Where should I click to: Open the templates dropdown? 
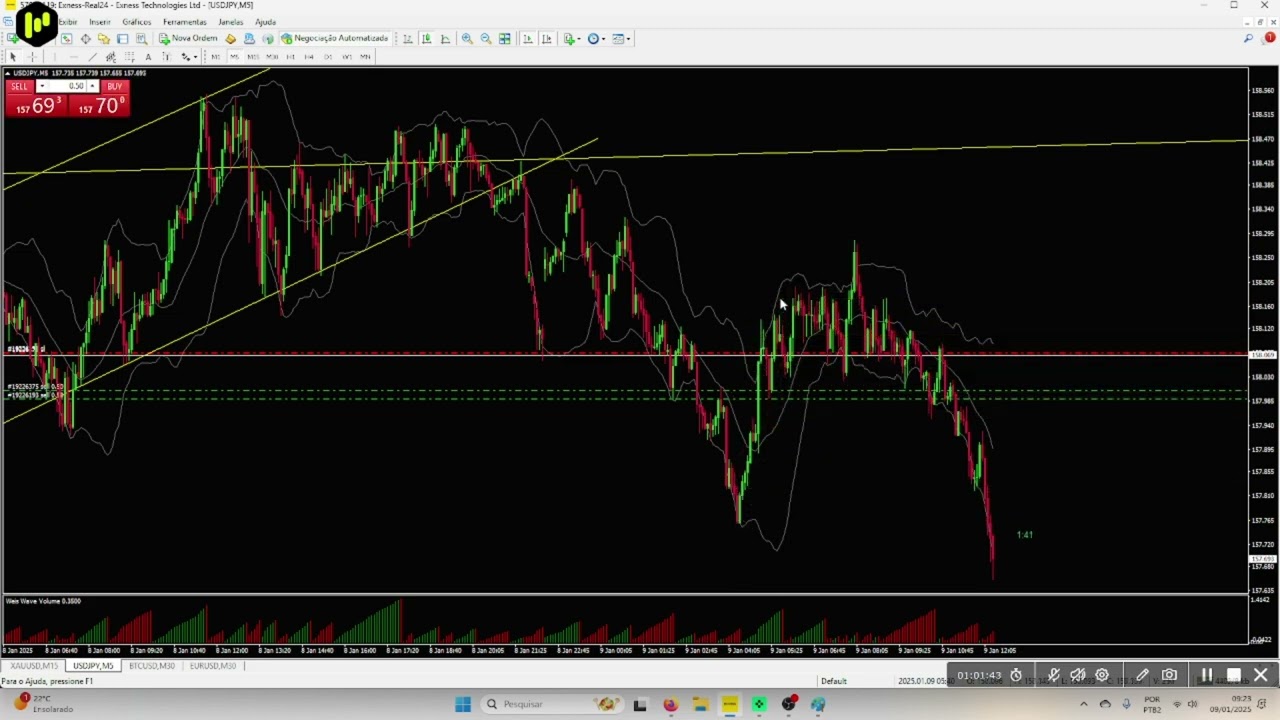point(622,38)
